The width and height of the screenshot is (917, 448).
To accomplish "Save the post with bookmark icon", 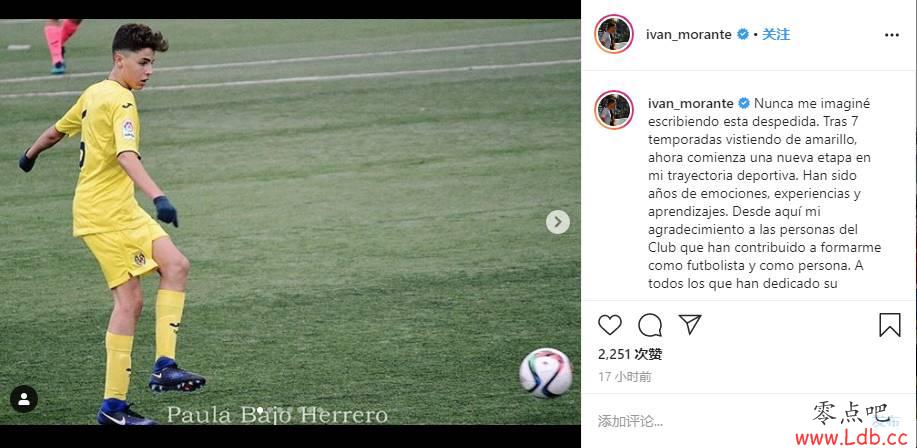I will 890,325.
